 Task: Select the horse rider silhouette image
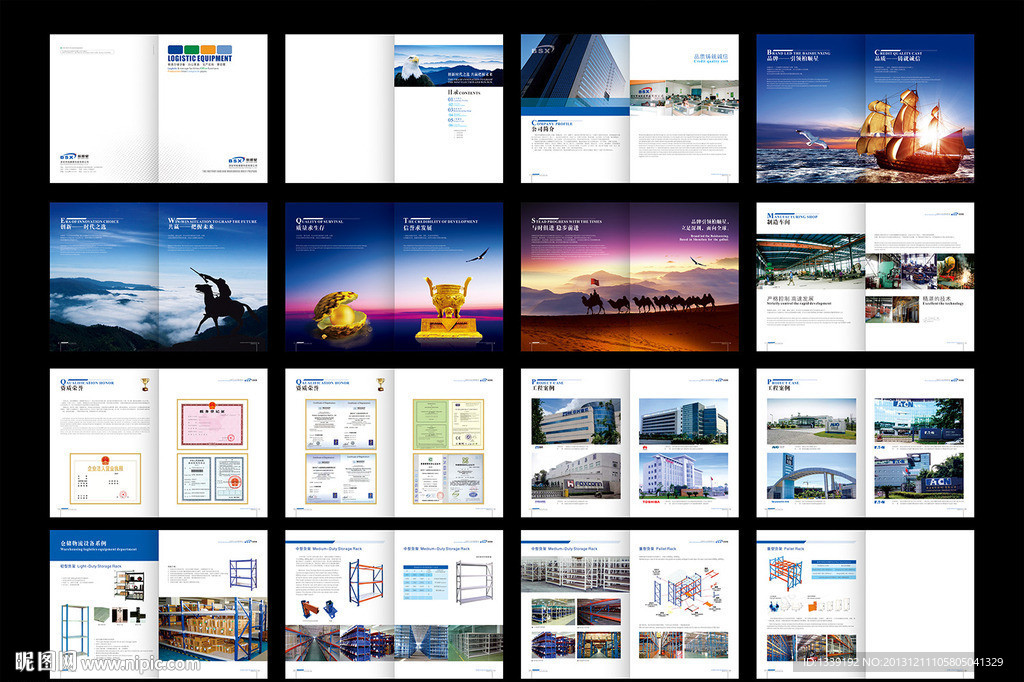tap(222, 304)
